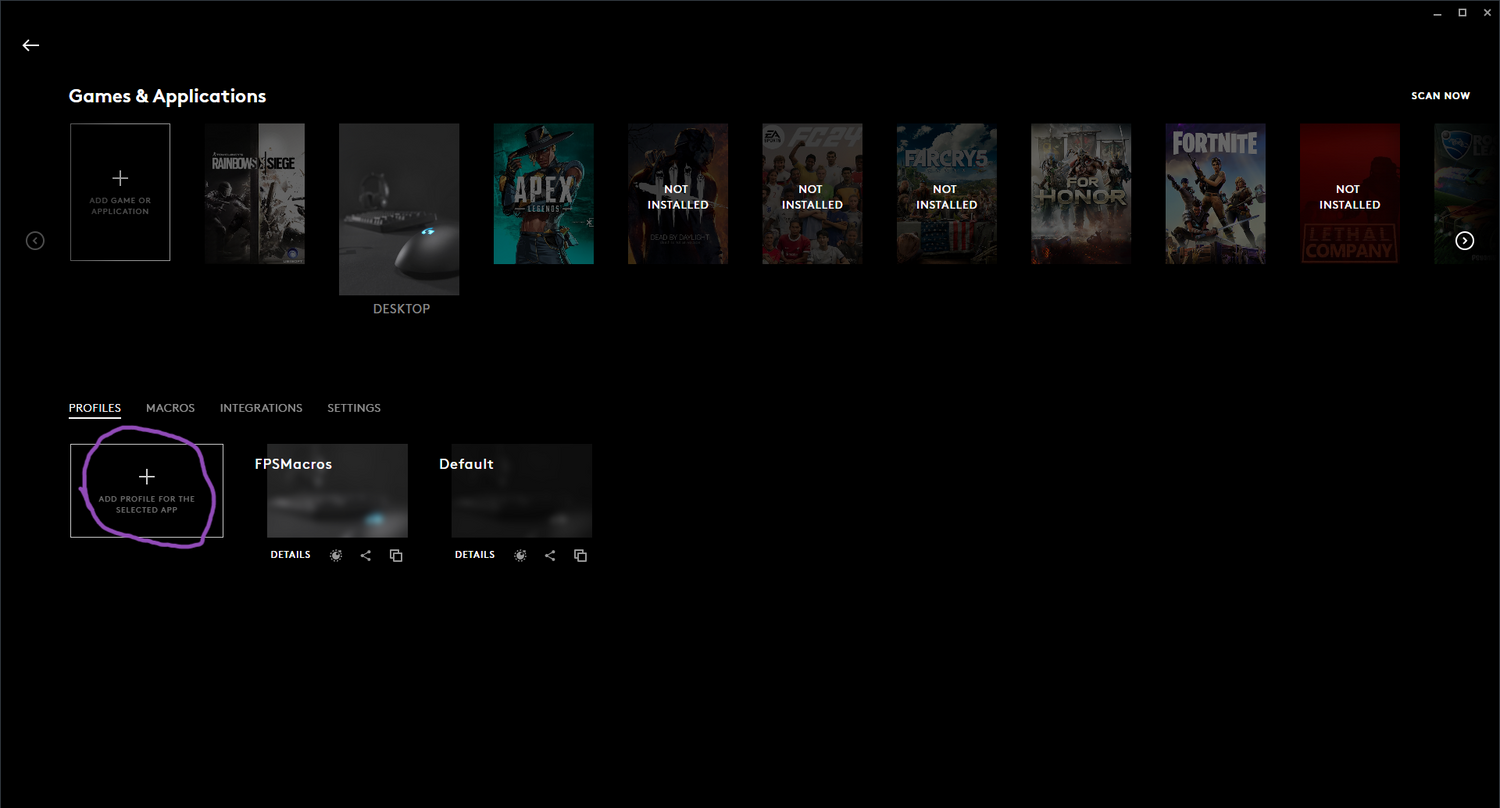Choose the Lethal Company tile
This screenshot has height=808, width=1500.
point(1349,193)
